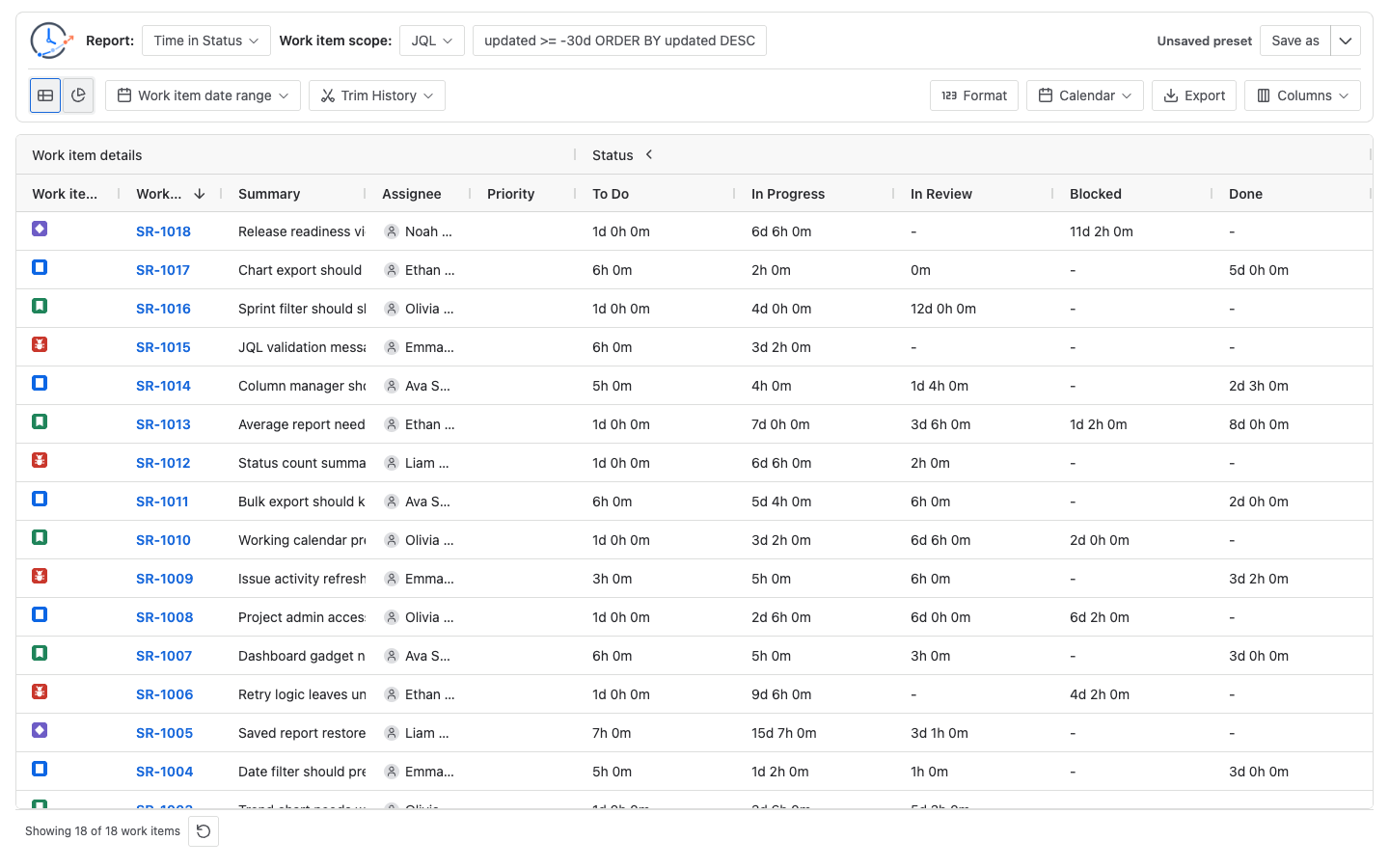
Task: Click the bug type icon for SR-1015
Action: 40,344
